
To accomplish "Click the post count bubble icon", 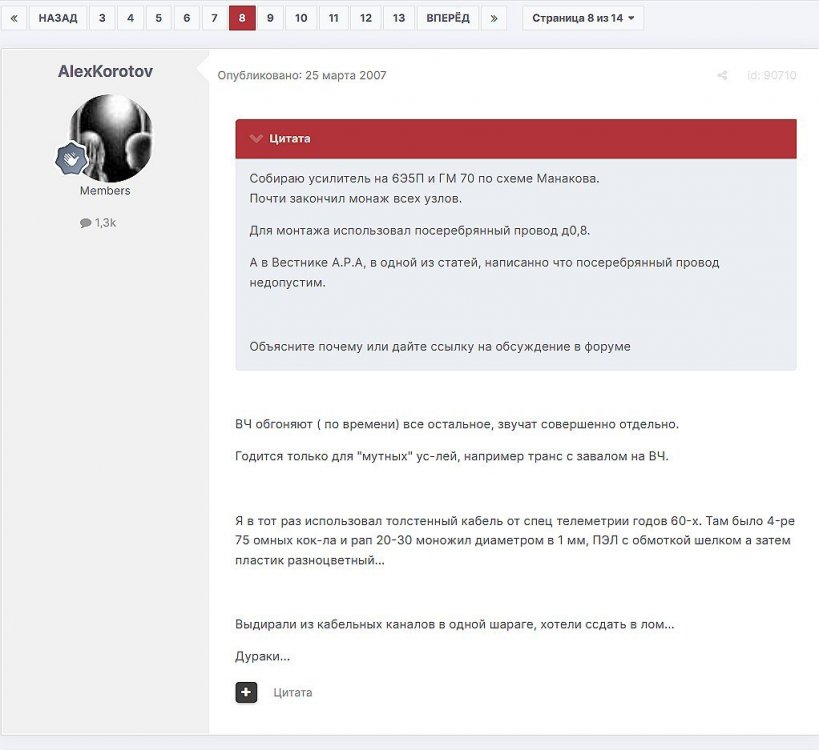I will click(x=86, y=223).
